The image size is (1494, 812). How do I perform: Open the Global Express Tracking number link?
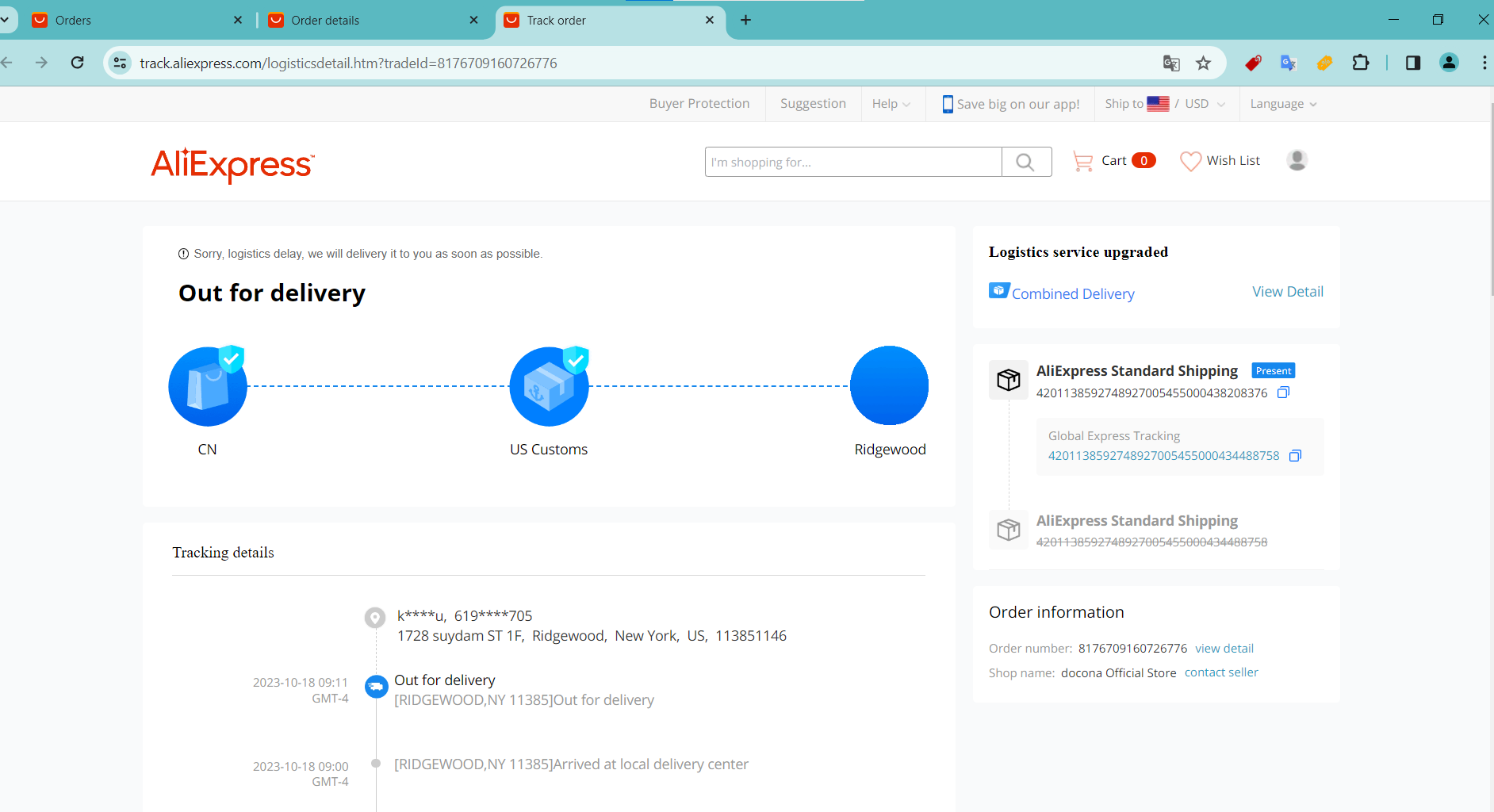pos(1163,456)
